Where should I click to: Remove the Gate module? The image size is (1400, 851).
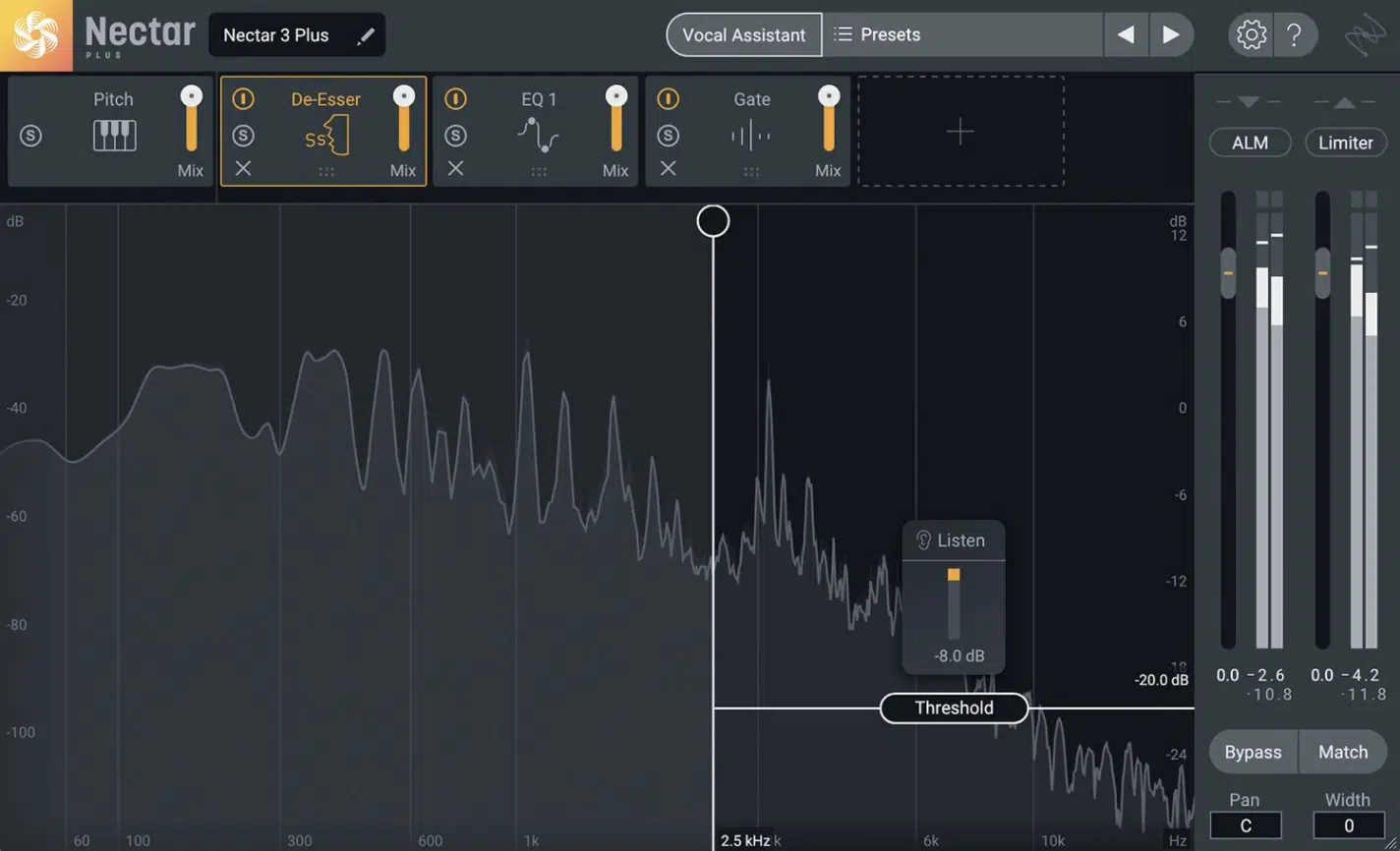click(x=668, y=169)
